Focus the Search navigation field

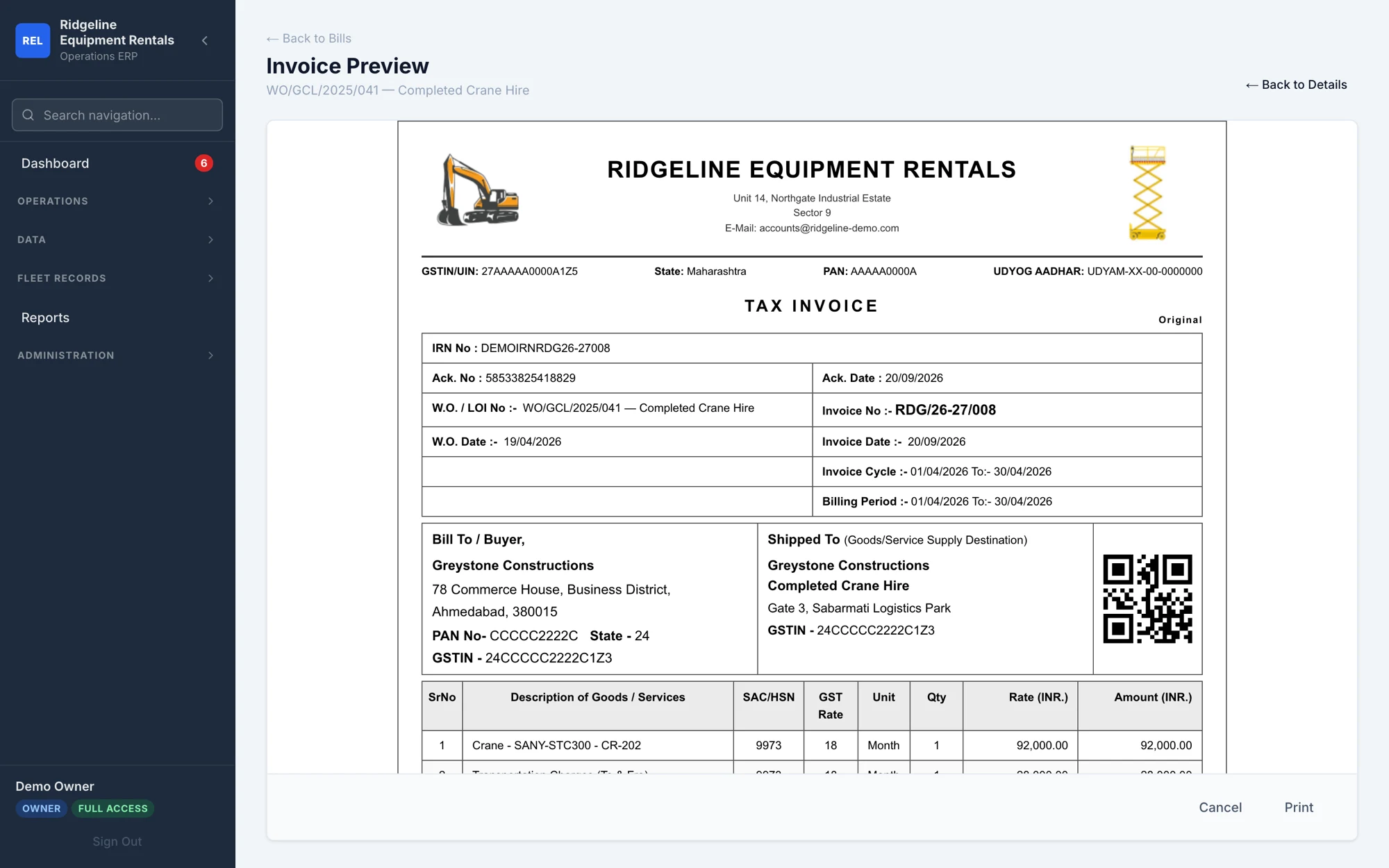(117, 115)
